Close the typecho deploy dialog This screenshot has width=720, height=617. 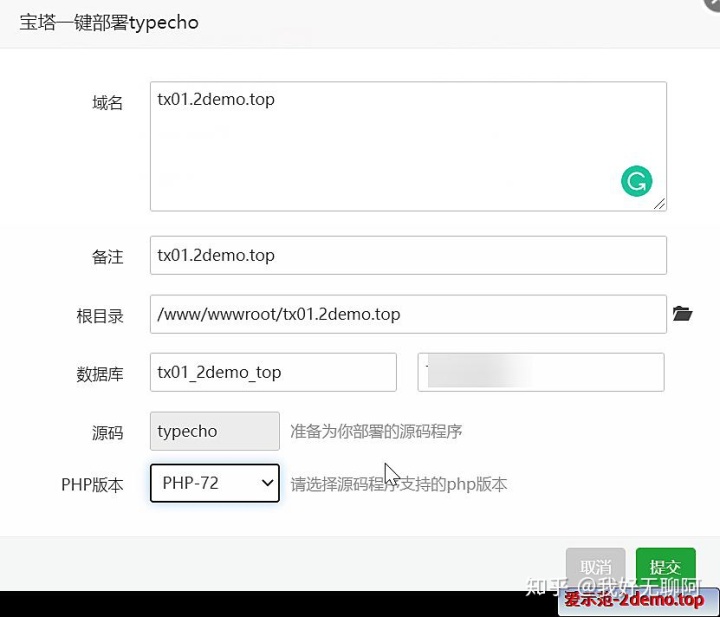pyautogui.click(x=713, y=4)
